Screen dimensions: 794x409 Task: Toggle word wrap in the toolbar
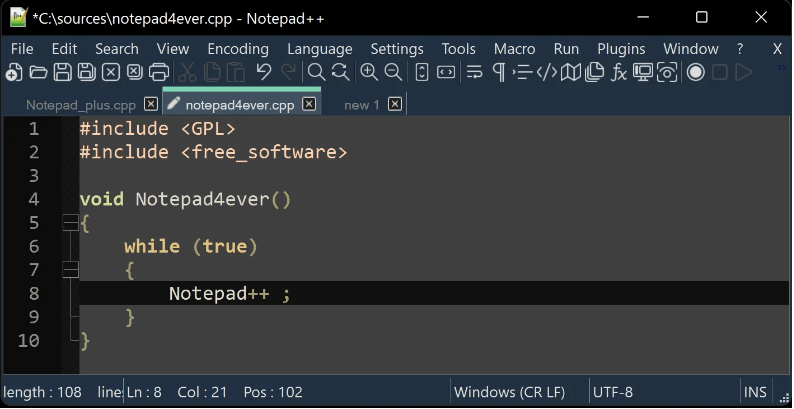[x=474, y=72]
